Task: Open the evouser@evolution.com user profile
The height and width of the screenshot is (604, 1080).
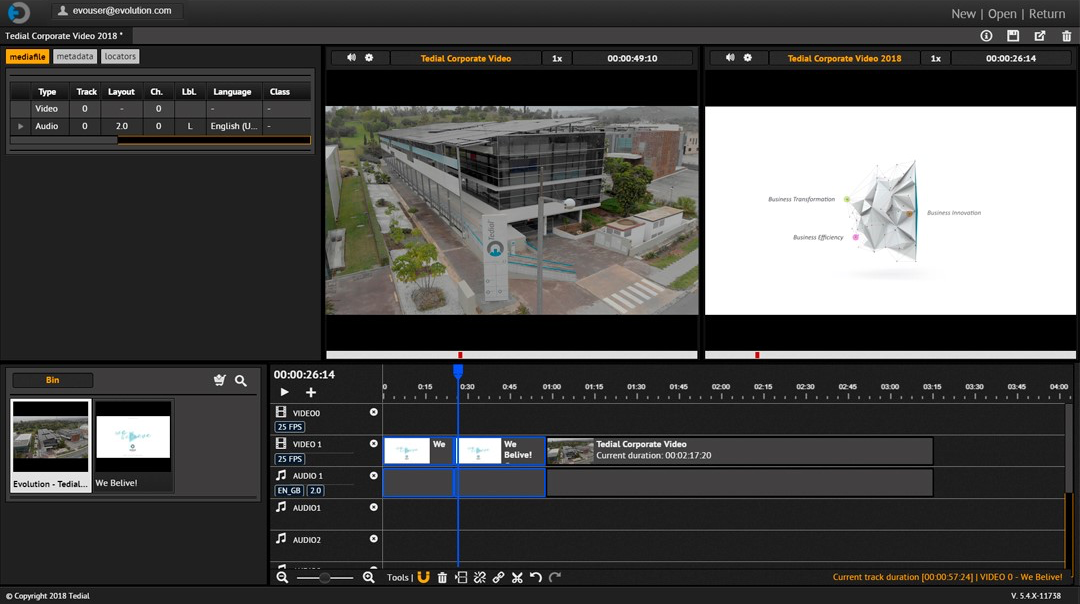Action: (115, 10)
